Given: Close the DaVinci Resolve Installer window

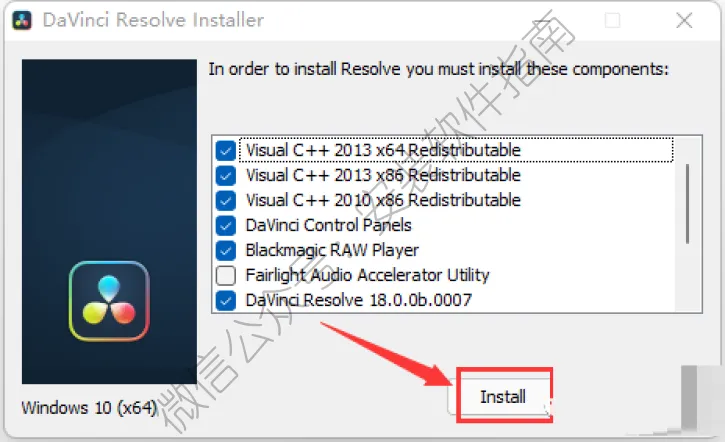Looking at the screenshot, I should click(x=684, y=20).
